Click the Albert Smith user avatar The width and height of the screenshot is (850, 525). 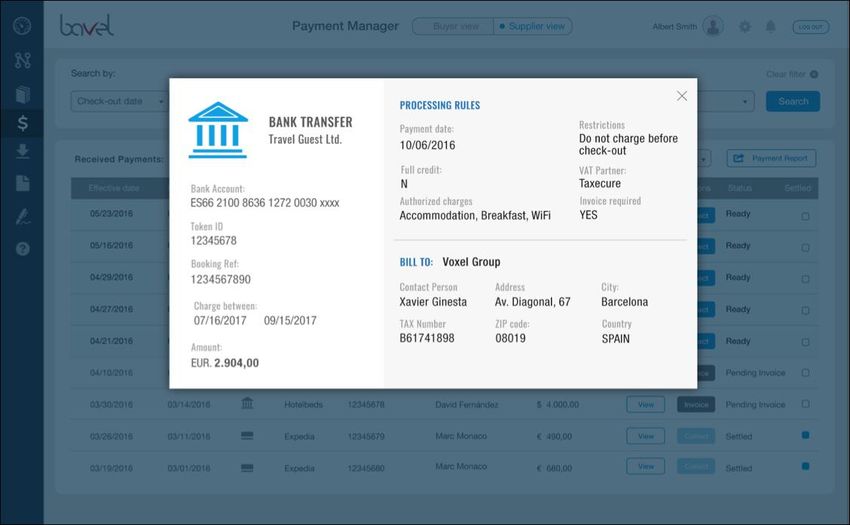(713, 26)
